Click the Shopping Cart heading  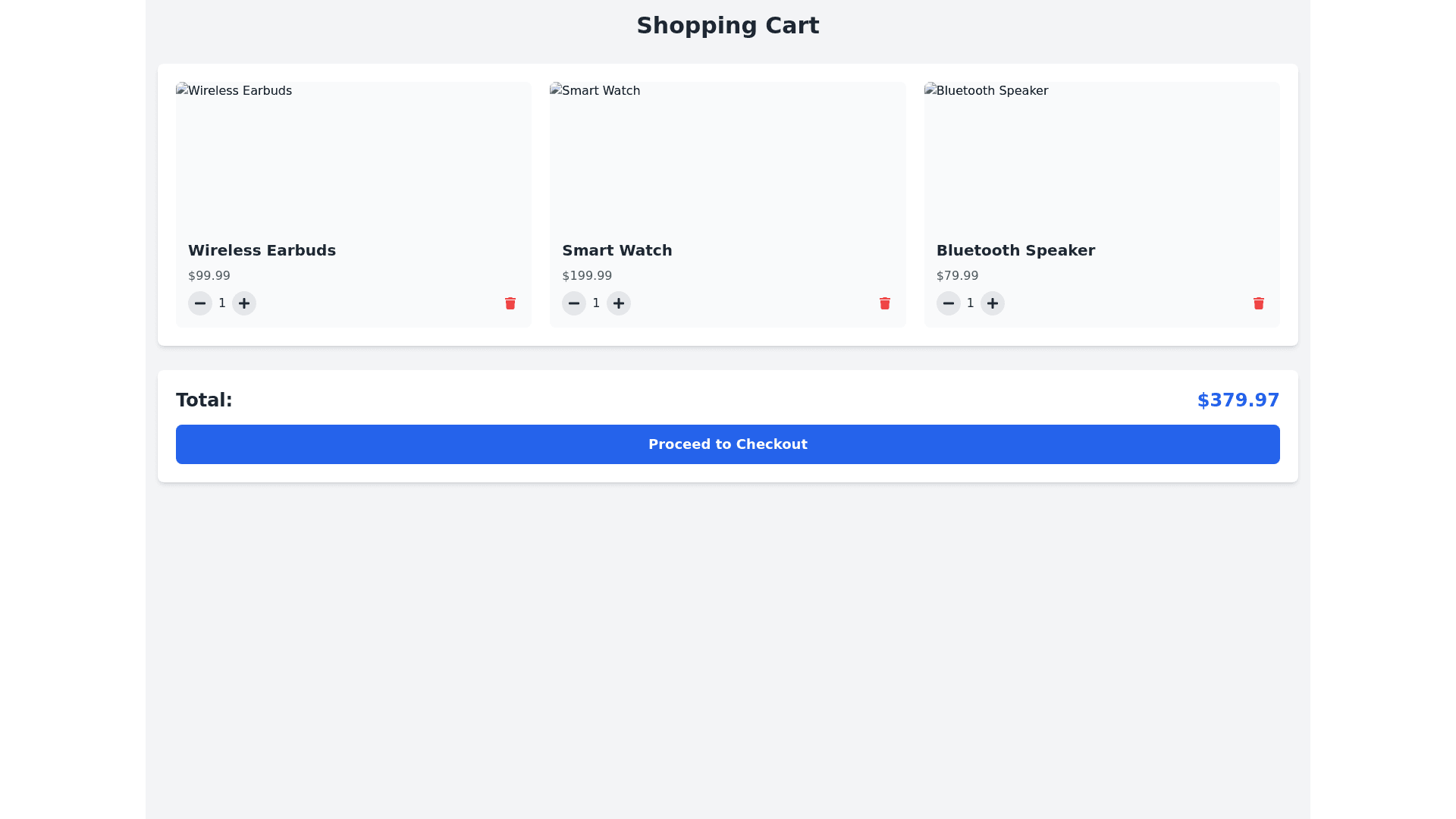[727, 26]
